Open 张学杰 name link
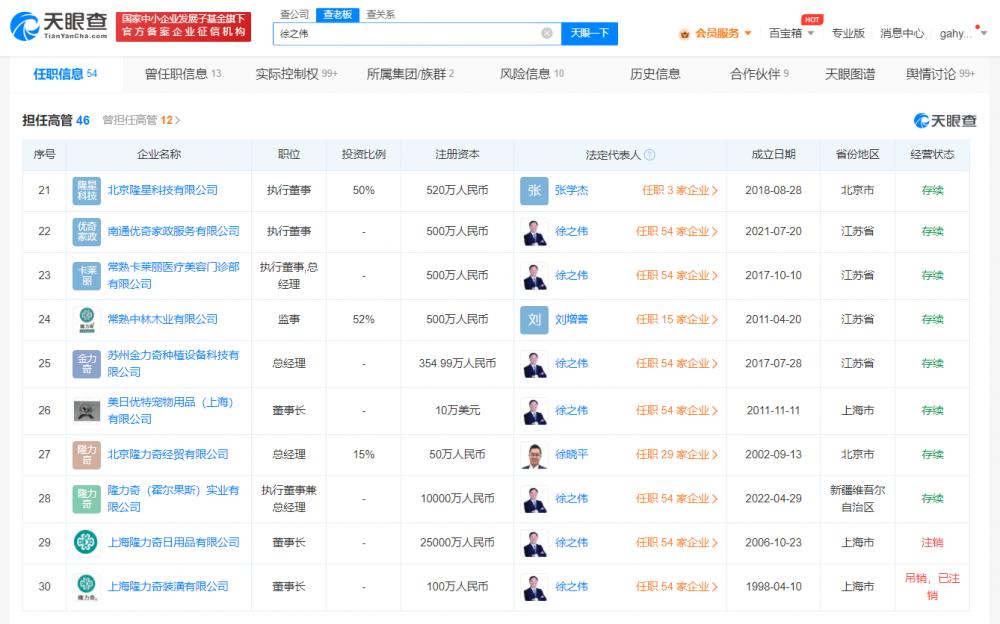 point(571,191)
